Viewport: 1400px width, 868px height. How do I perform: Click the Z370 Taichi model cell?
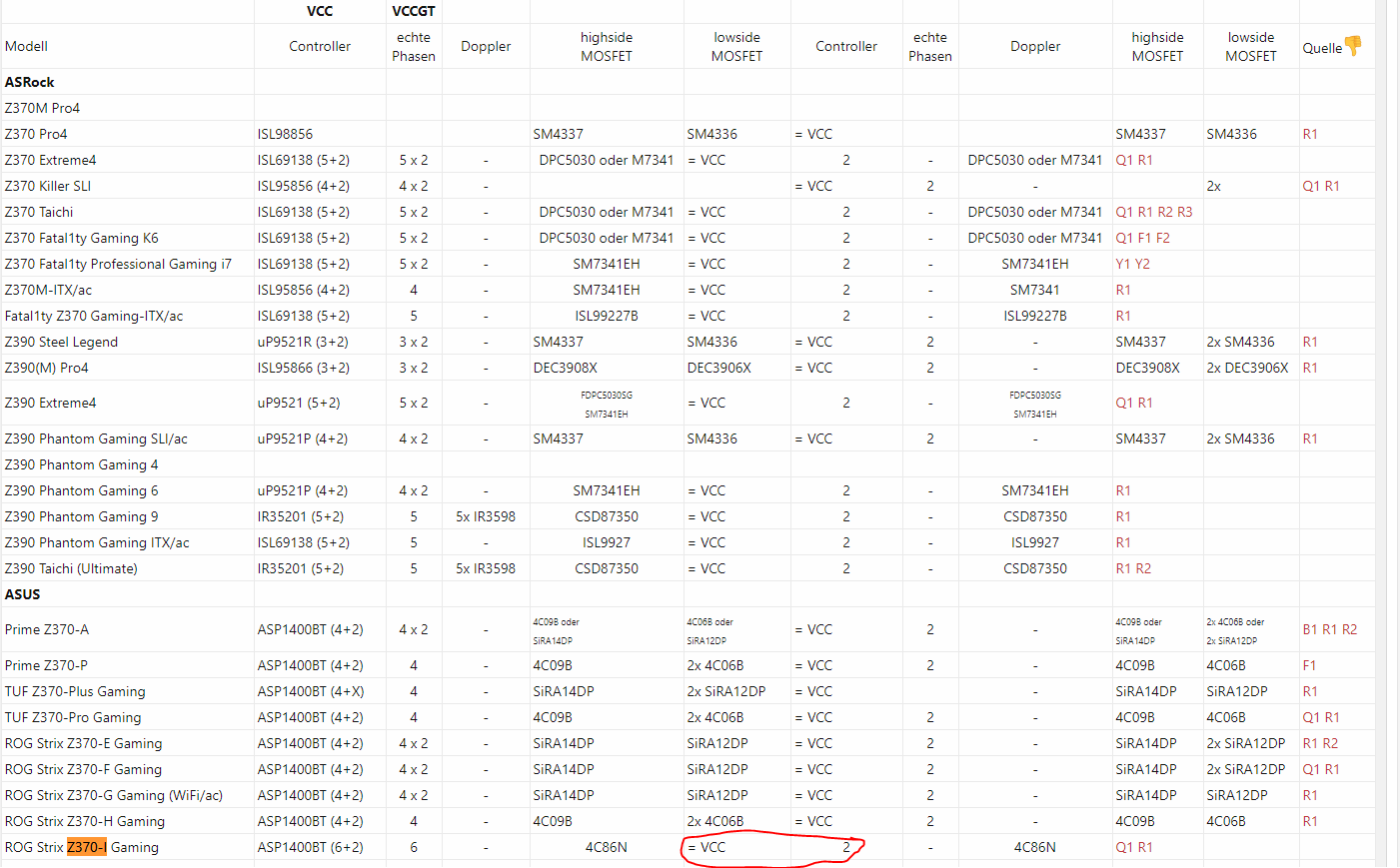point(127,212)
